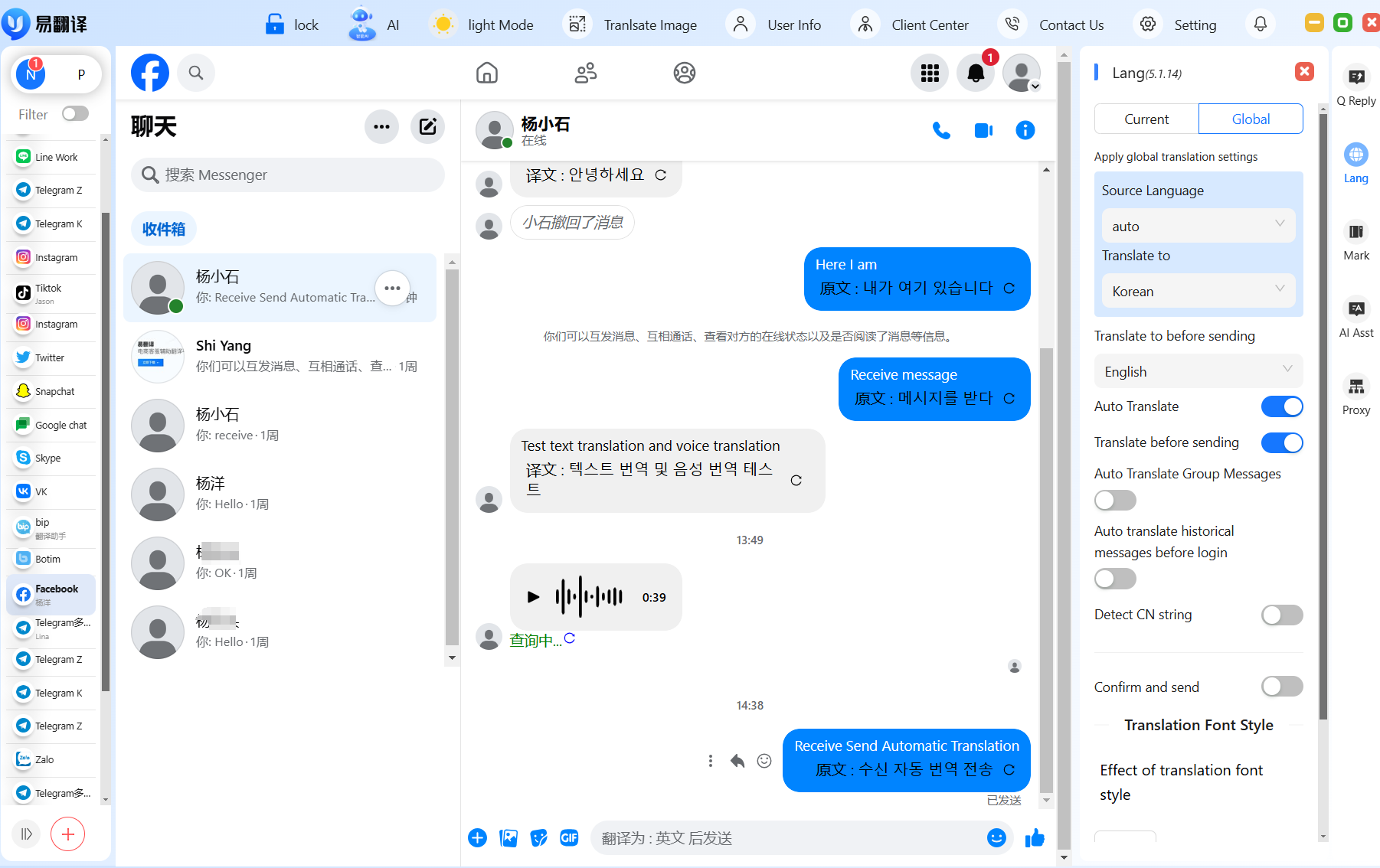1380x868 pixels.
Task: Open Facebook search magnifier
Action: (x=196, y=73)
